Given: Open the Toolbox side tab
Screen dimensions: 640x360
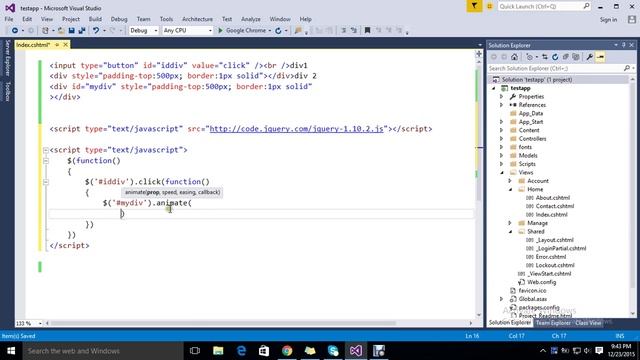Looking at the screenshot, I should (7, 91).
